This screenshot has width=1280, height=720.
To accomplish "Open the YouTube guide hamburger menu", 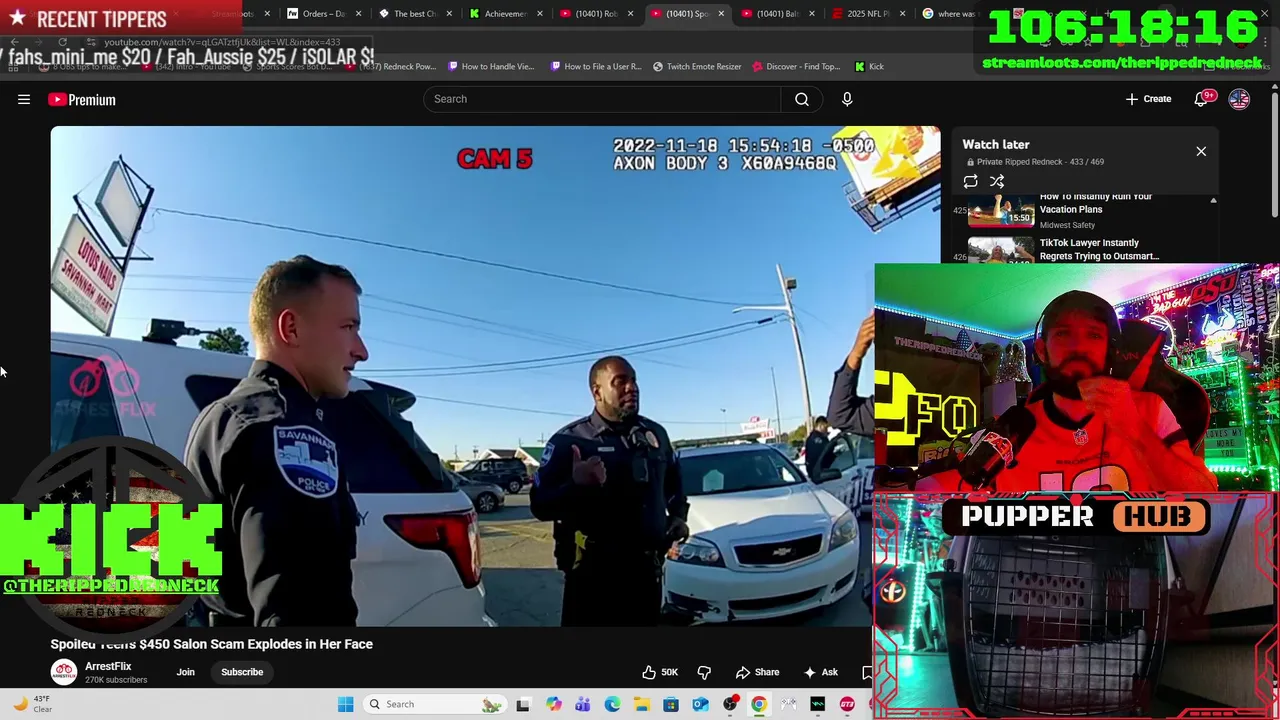I will (x=24, y=99).
